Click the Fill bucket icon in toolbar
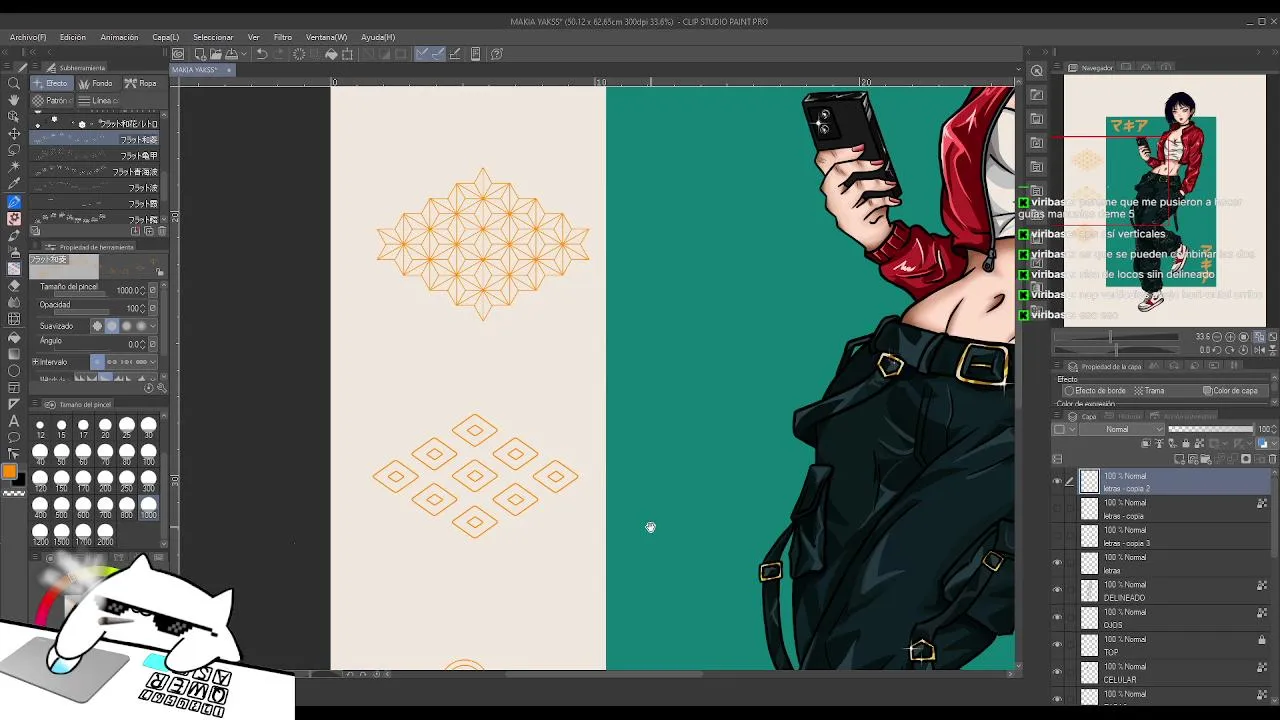 point(331,54)
